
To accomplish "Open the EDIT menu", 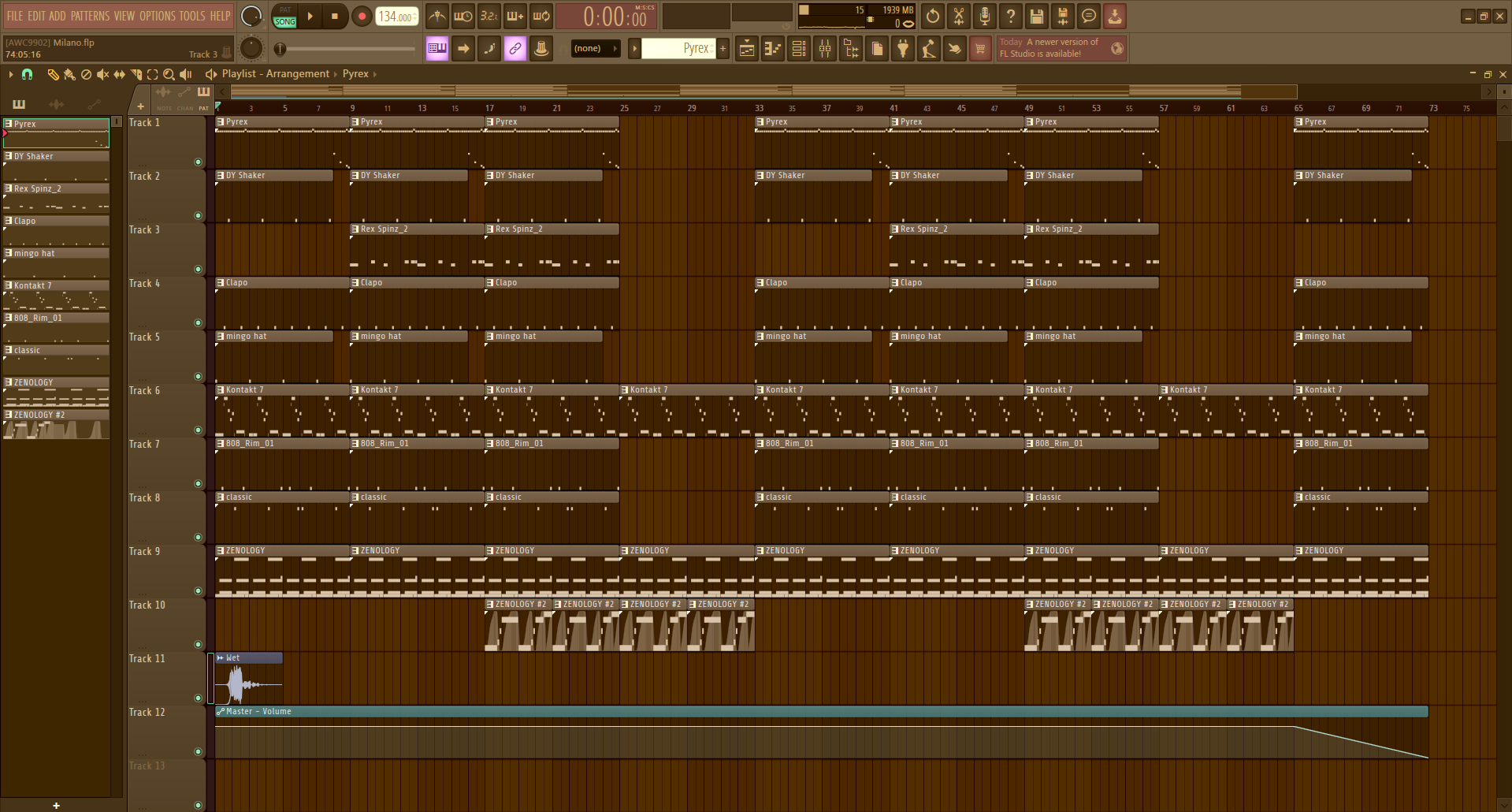I will 37,16.
